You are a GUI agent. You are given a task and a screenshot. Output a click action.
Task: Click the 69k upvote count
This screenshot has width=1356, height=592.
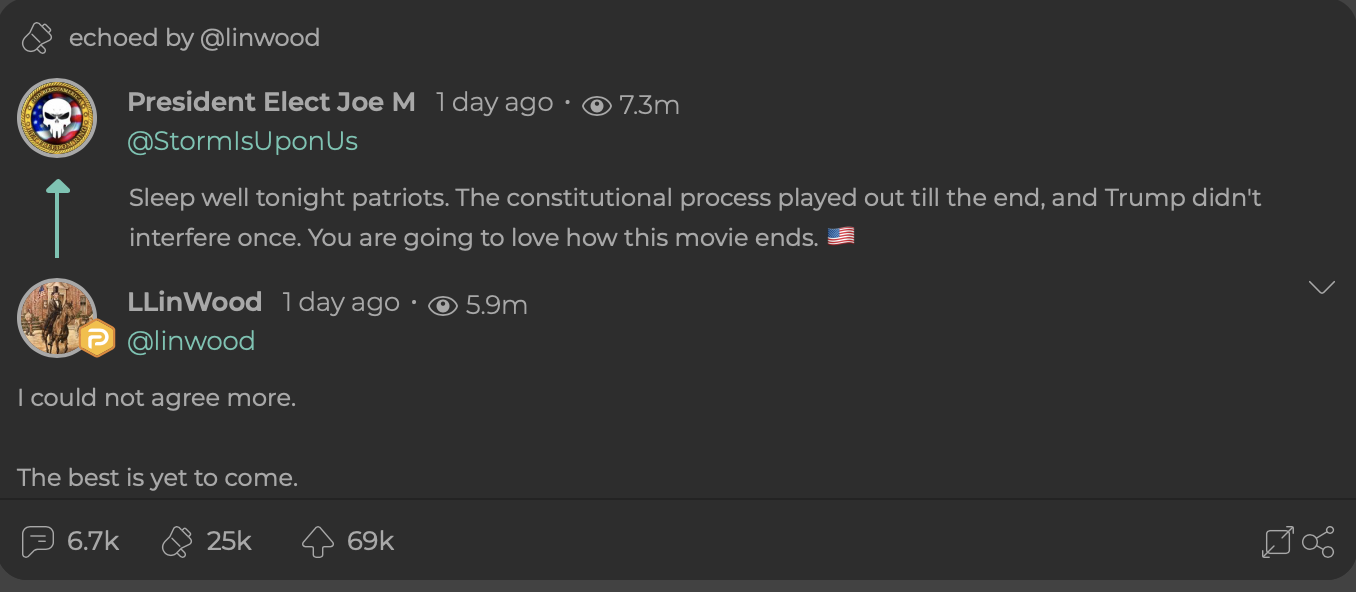point(371,542)
